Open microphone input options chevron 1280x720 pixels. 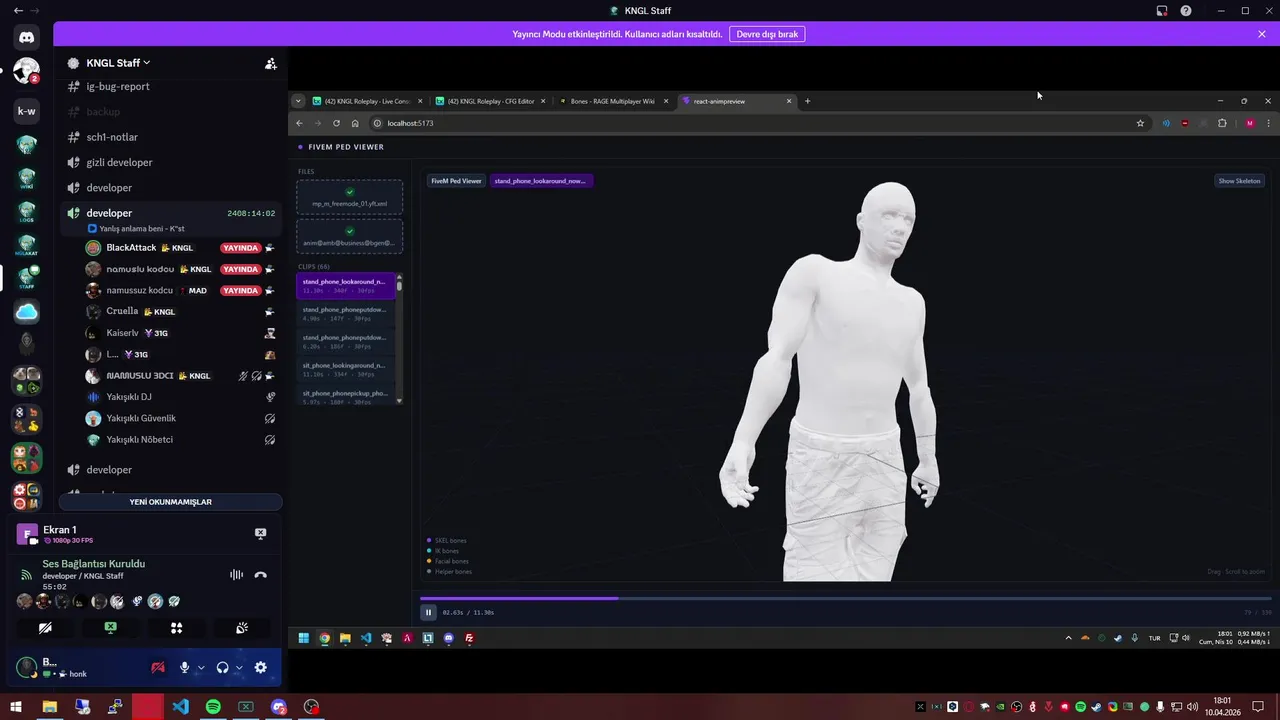[201, 667]
